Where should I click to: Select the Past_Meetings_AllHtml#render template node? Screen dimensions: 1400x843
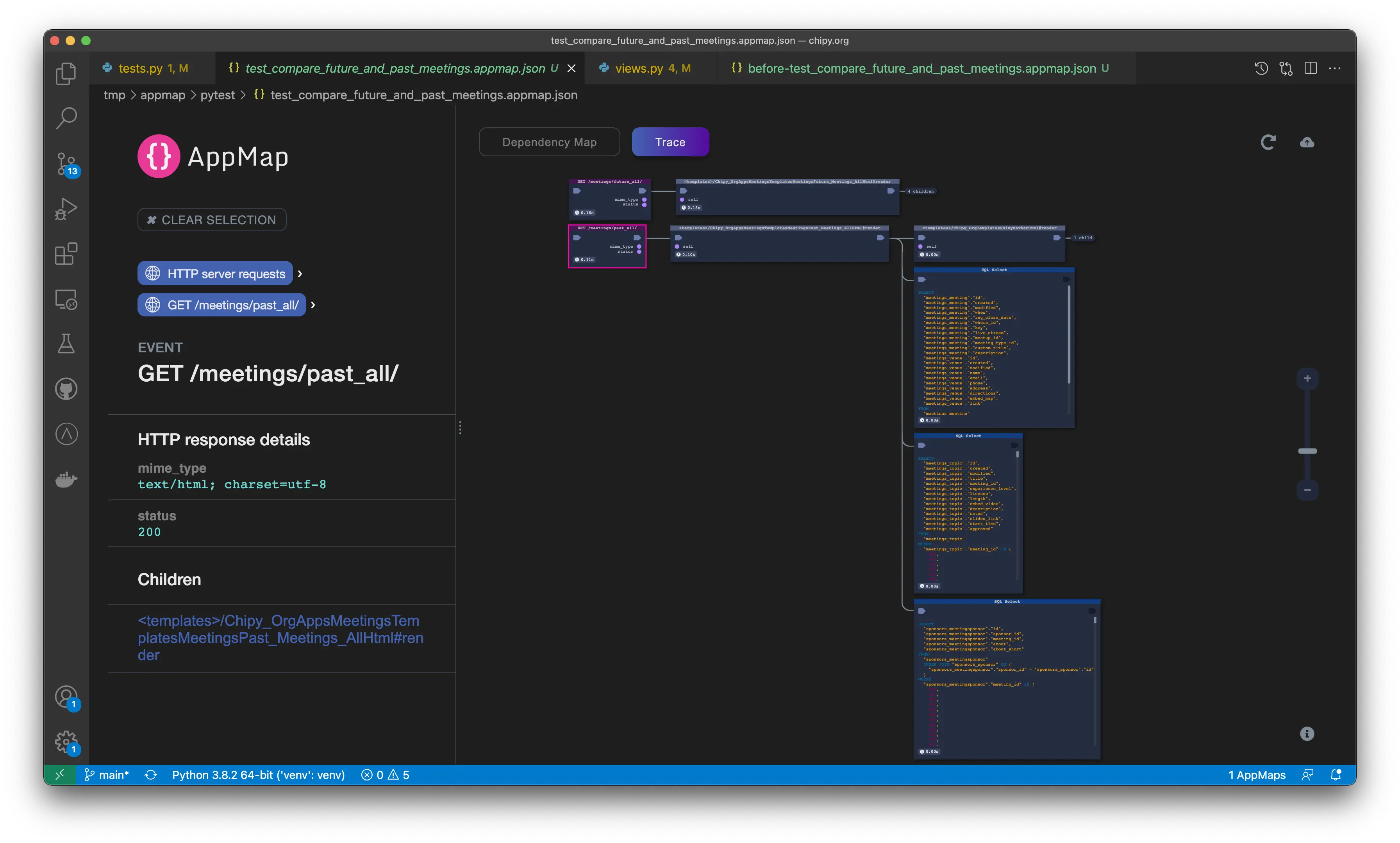coord(779,244)
